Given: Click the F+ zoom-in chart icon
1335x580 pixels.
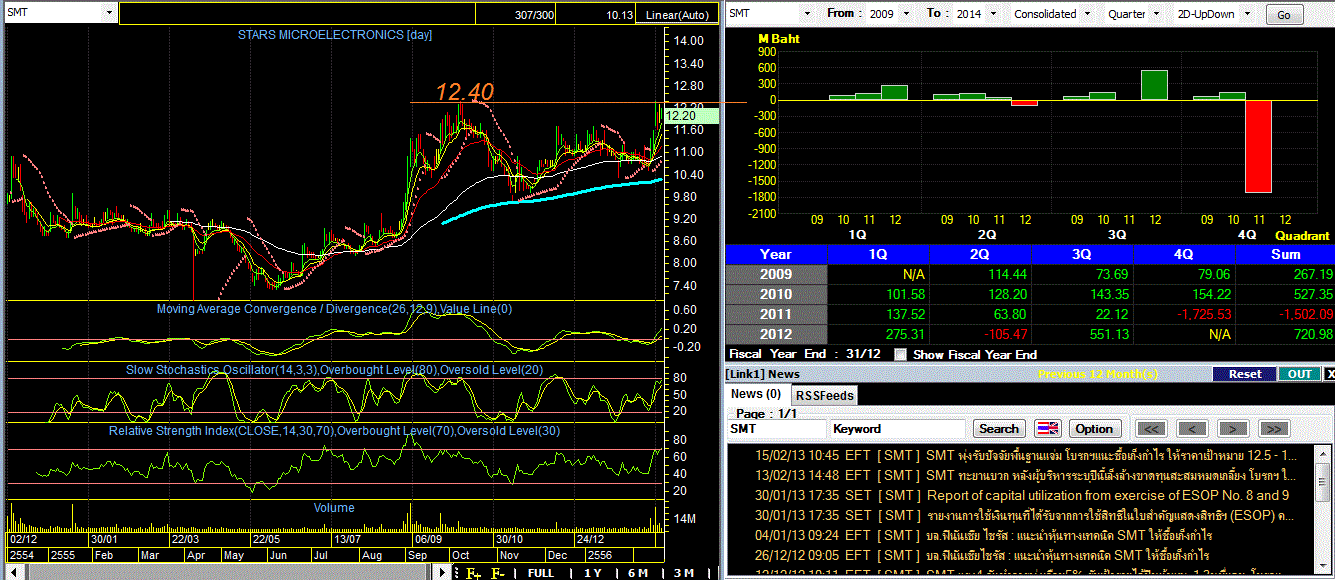Looking at the screenshot, I should (473, 573).
